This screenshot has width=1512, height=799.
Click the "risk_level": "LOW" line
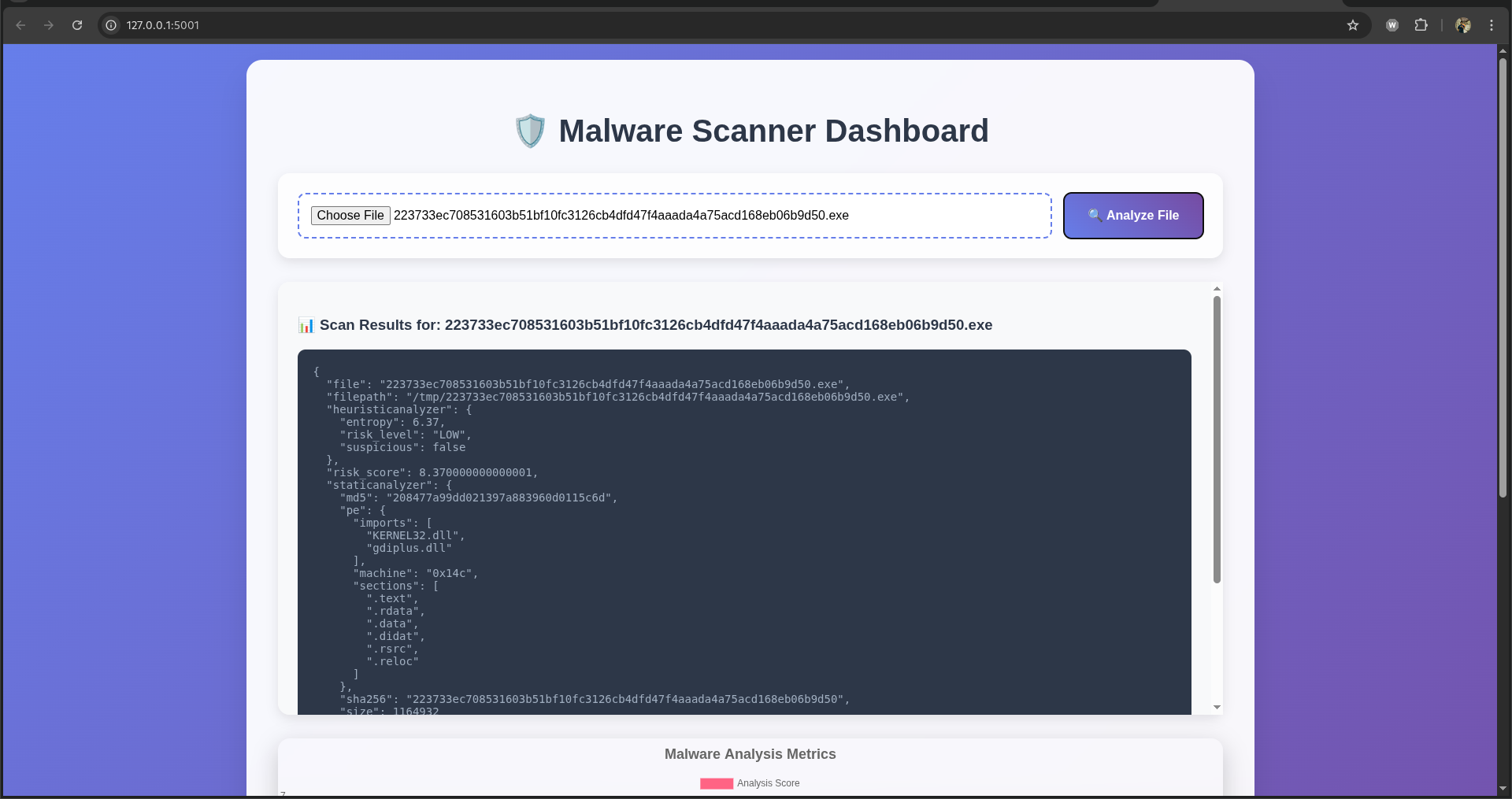406,435
